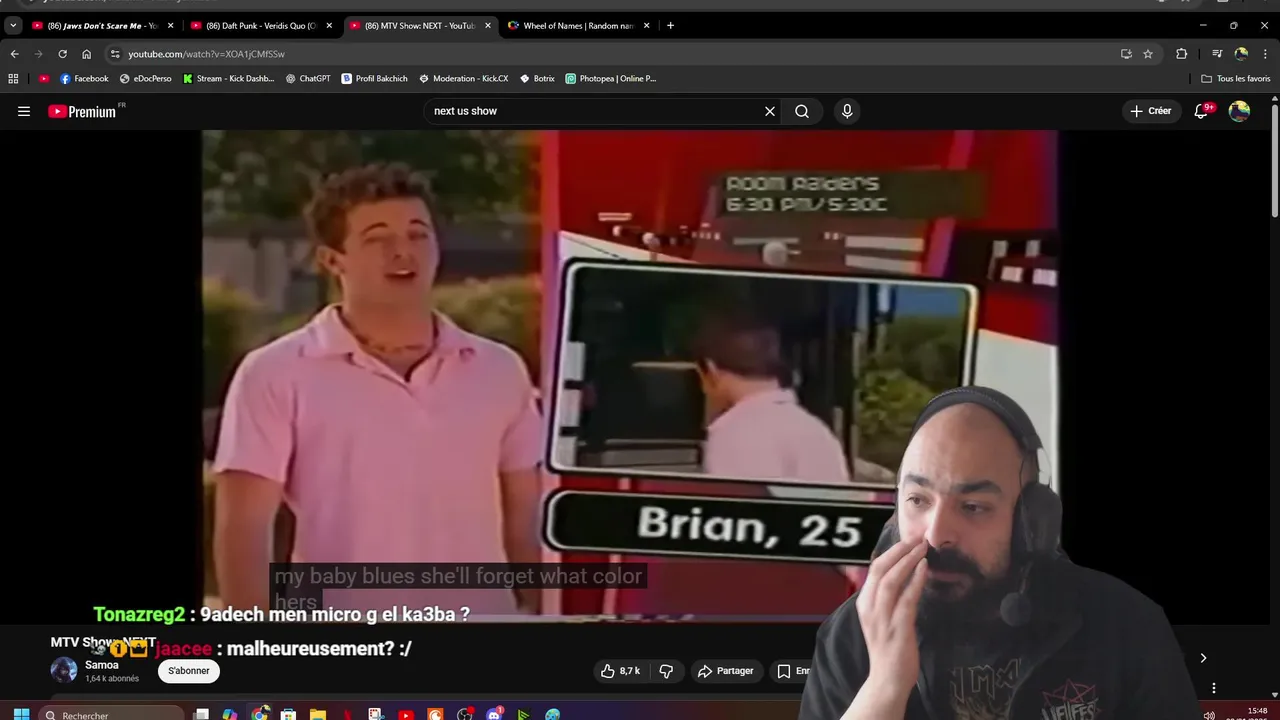Install app icon in address bar
The height and width of the screenshot is (720, 1280).
tap(1126, 54)
